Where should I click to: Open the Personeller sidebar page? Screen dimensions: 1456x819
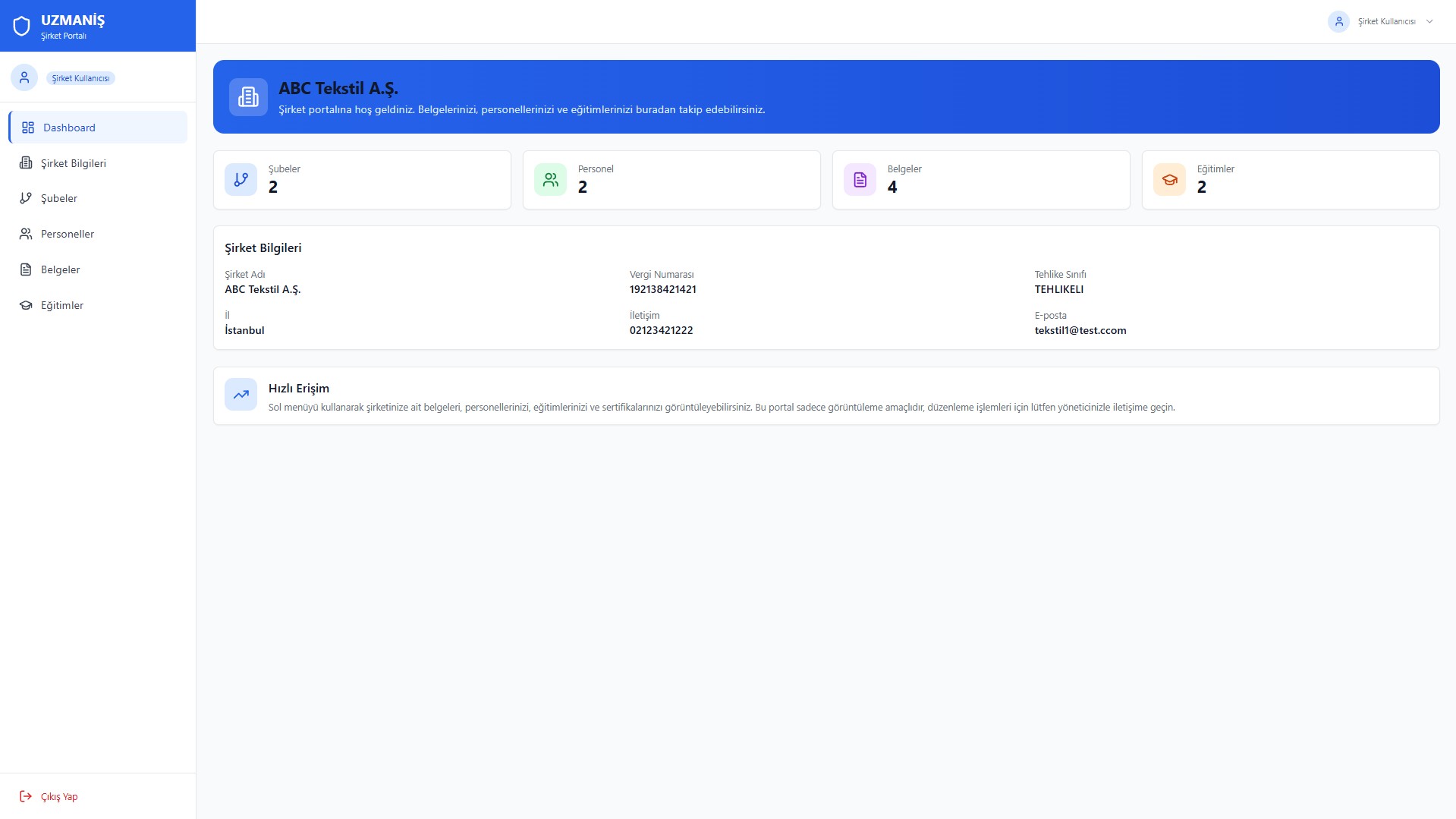click(x=68, y=234)
